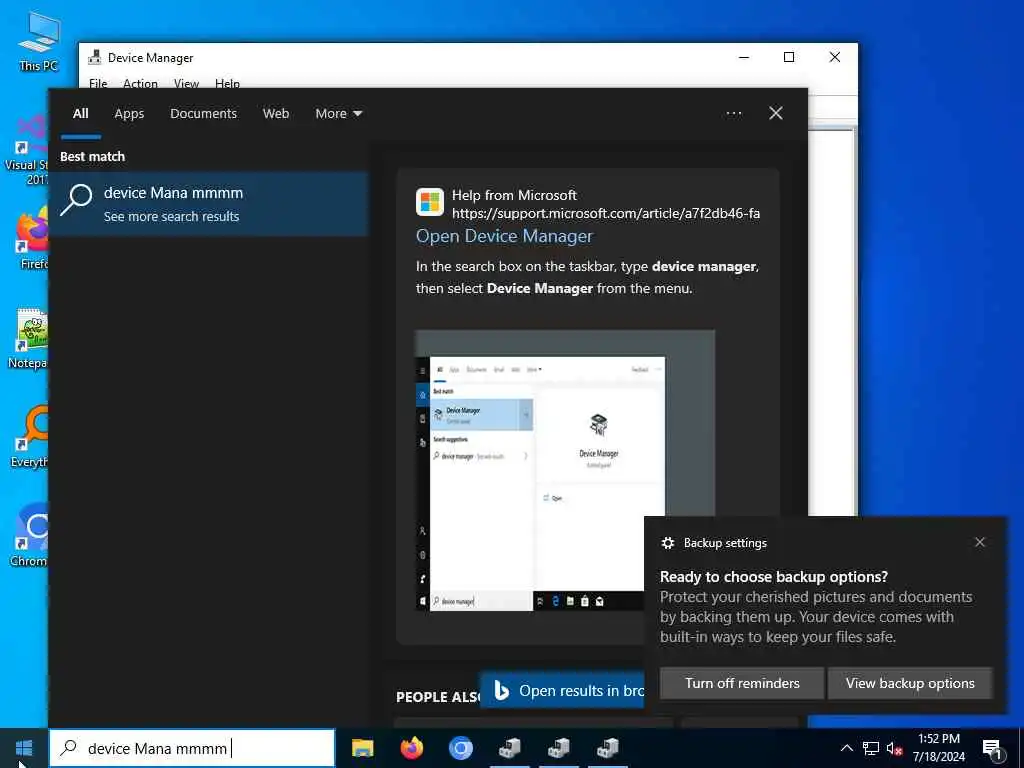Maximize the Device Manager window
The height and width of the screenshot is (768, 1024).
[x=789, y=57]
